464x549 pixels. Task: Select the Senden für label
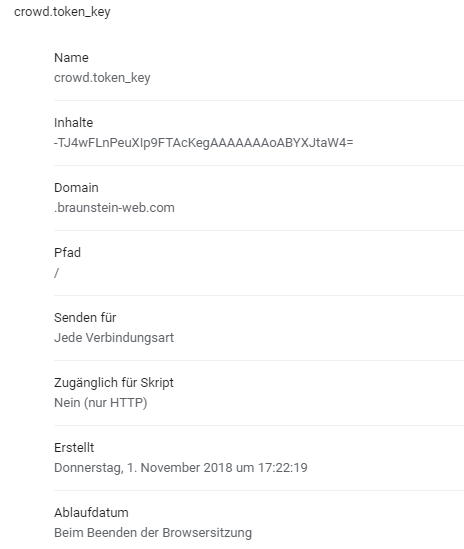[x=85, y=318]
